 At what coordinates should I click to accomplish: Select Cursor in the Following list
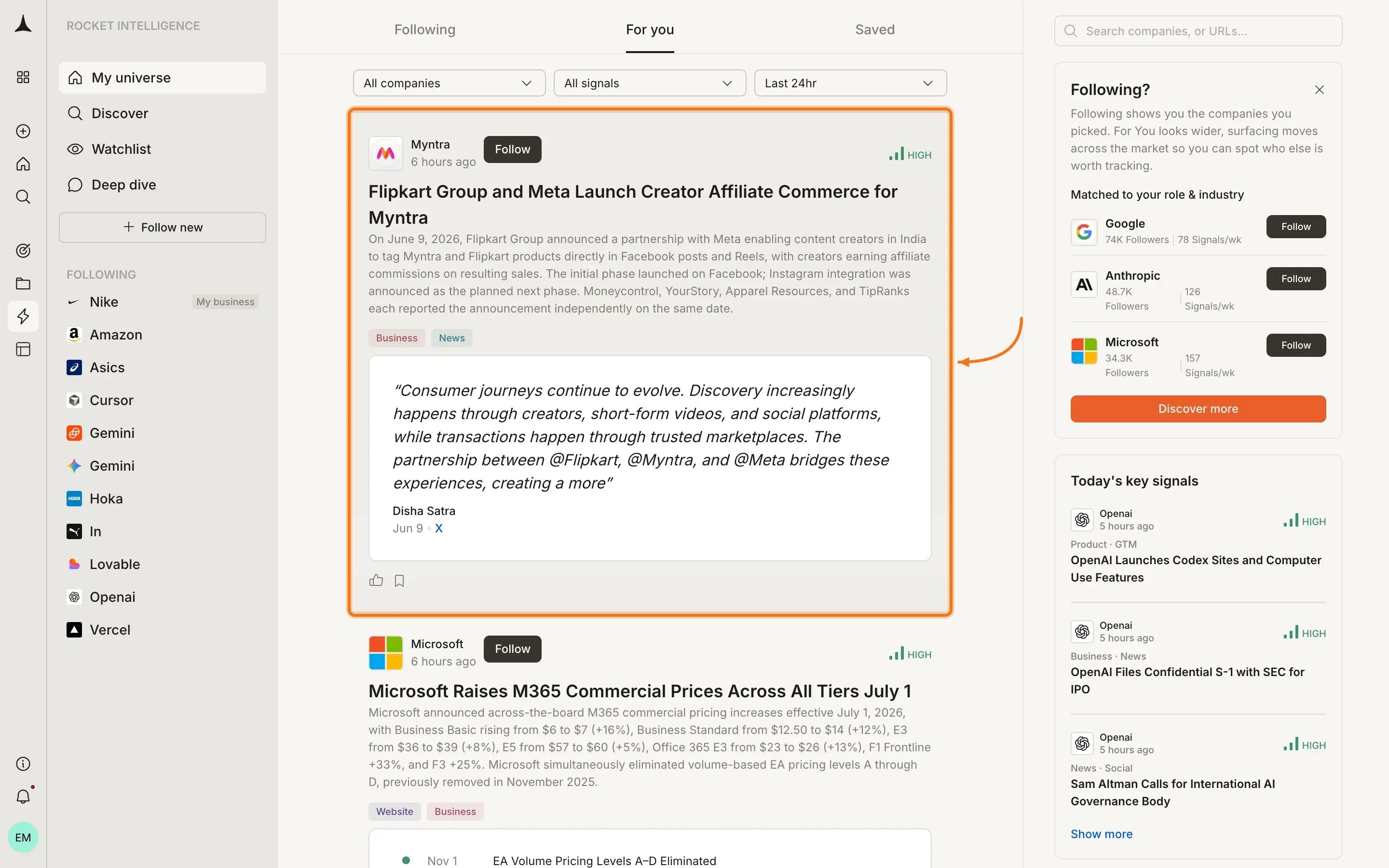pos(163,400)
